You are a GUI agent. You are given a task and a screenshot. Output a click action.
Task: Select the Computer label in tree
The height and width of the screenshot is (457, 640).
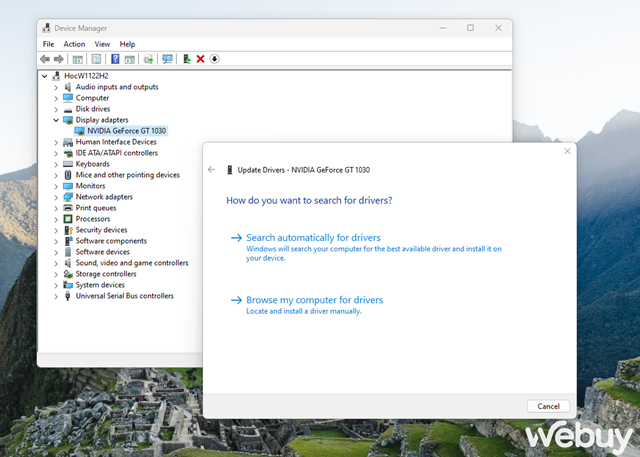coord(92,98)
